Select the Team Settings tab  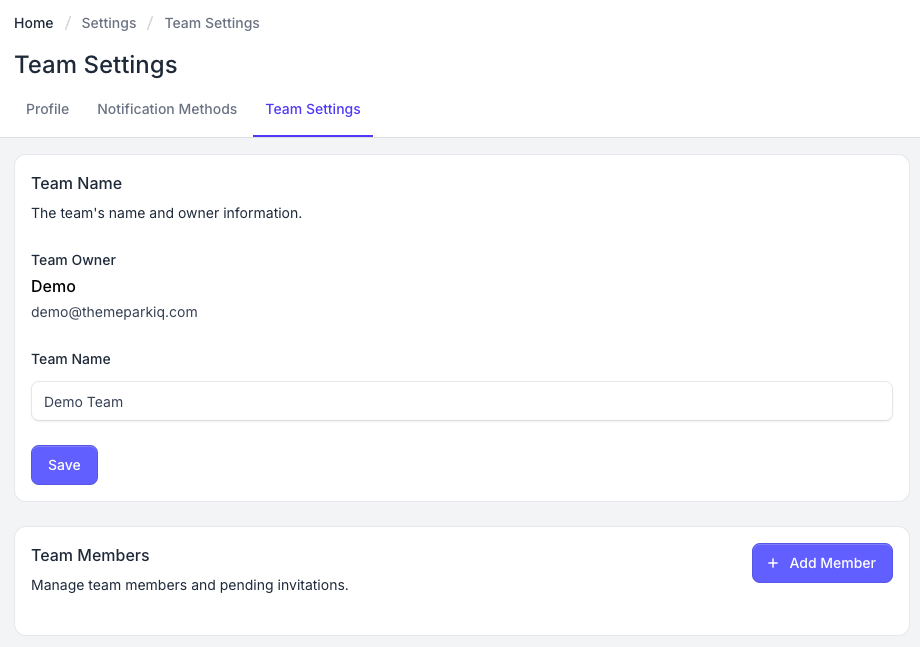(313, 109)
